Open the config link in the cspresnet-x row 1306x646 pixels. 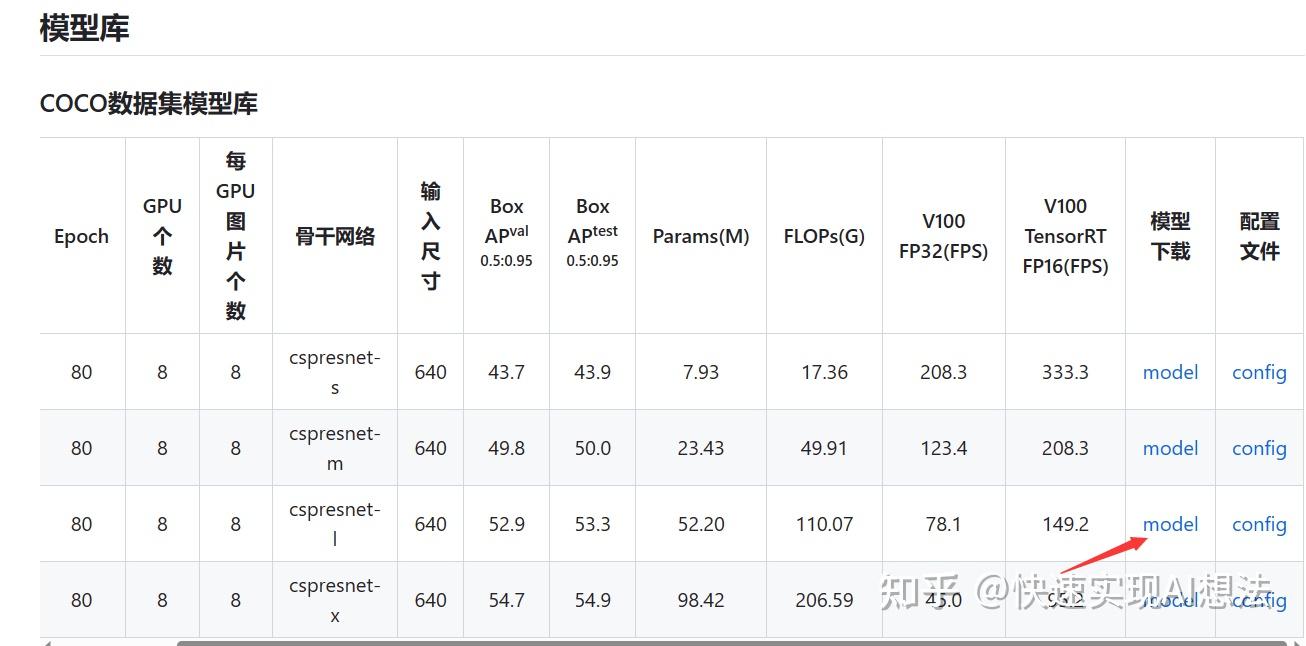(x=1259, y=600)
